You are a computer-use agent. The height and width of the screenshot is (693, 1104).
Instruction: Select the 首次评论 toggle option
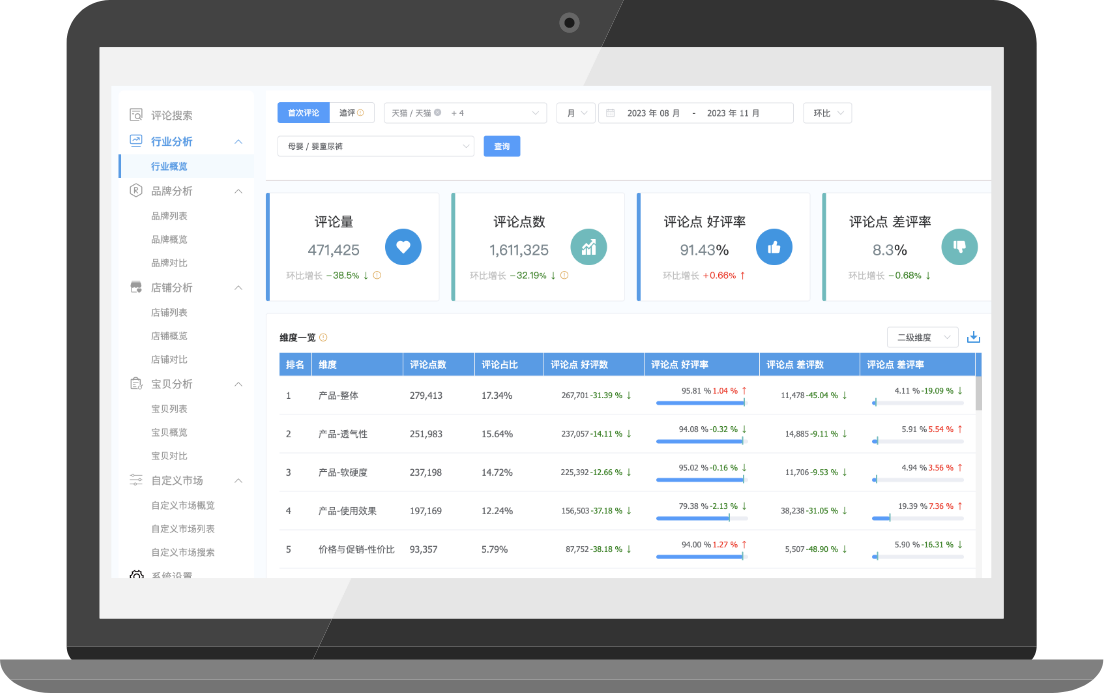[303, 113]
